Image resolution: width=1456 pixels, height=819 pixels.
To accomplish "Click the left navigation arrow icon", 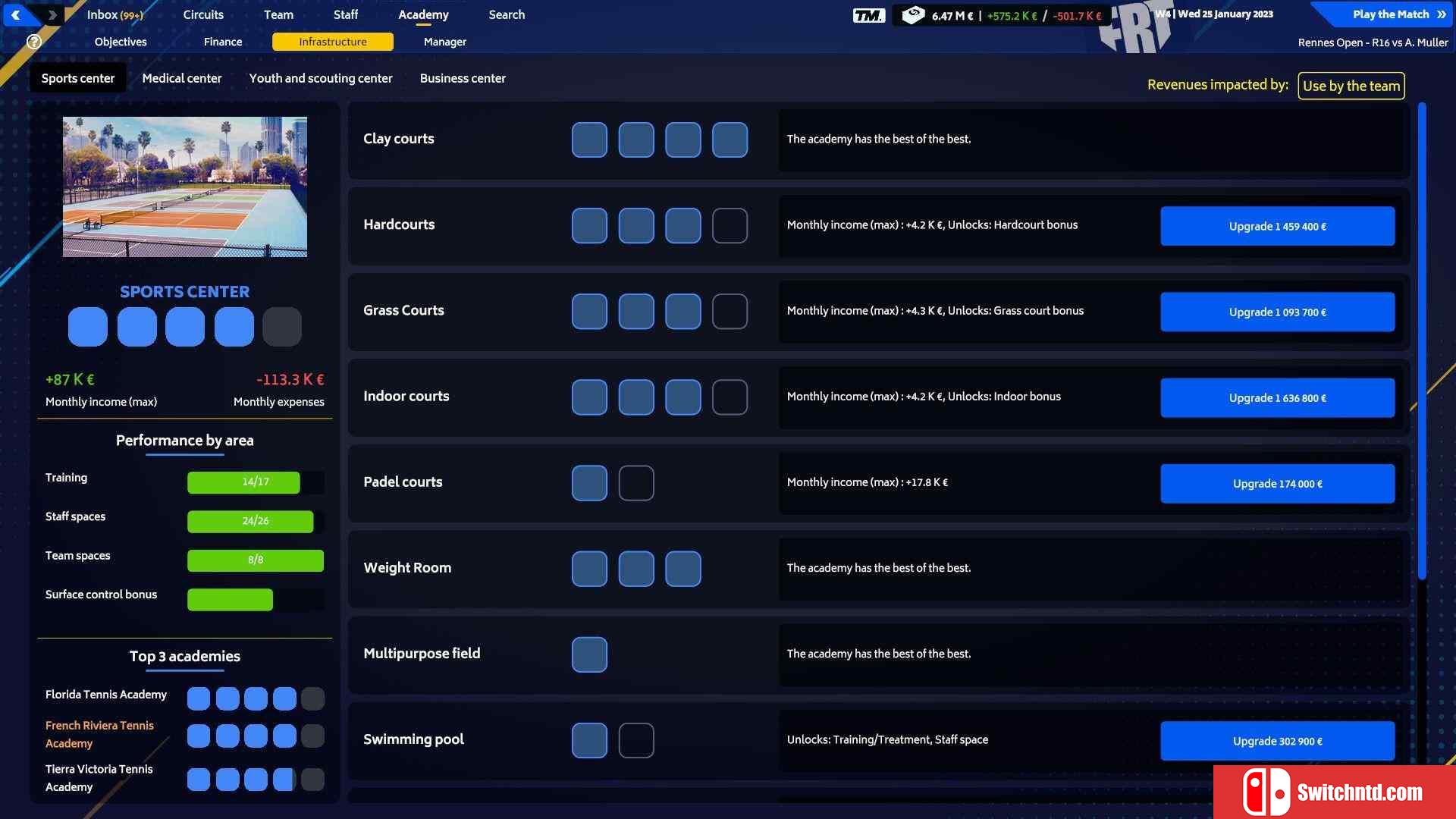I will click(x=18, y=13).
